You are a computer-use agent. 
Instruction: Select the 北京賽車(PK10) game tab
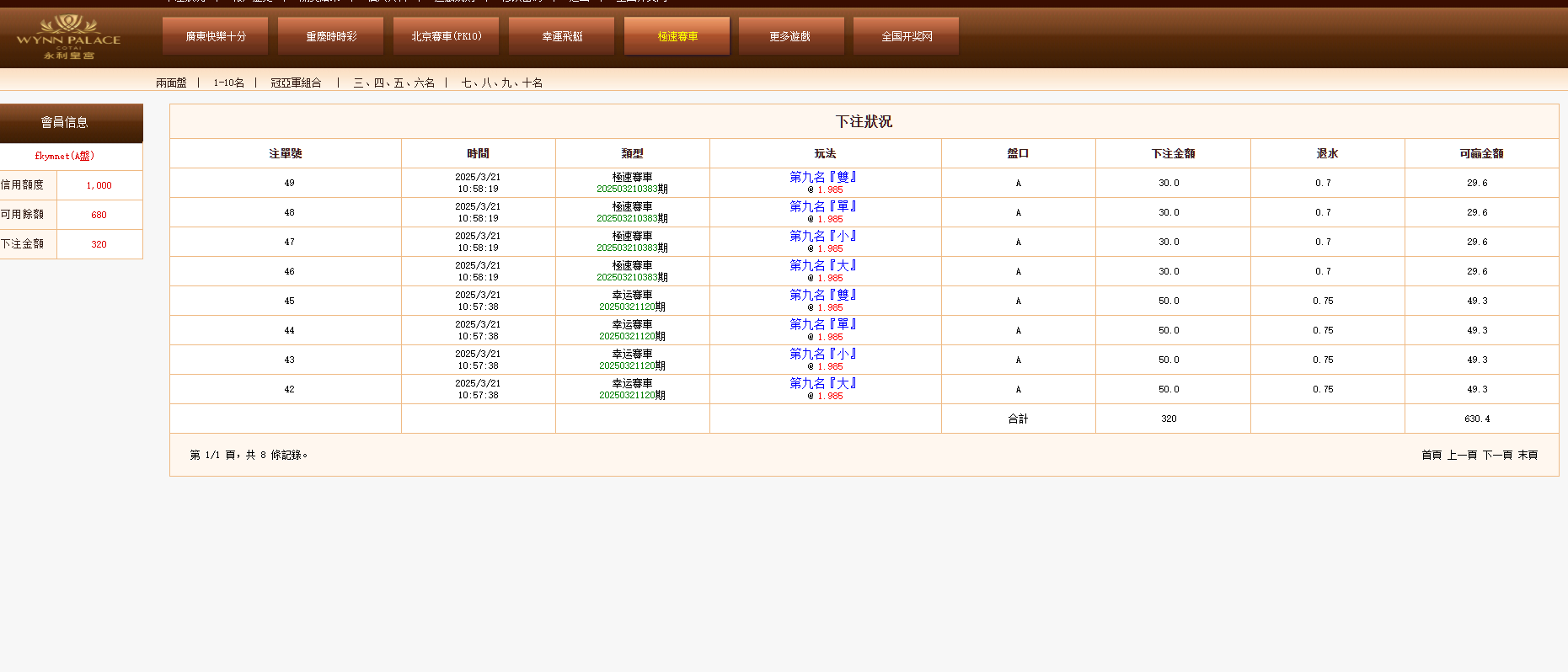click(446, 36)
